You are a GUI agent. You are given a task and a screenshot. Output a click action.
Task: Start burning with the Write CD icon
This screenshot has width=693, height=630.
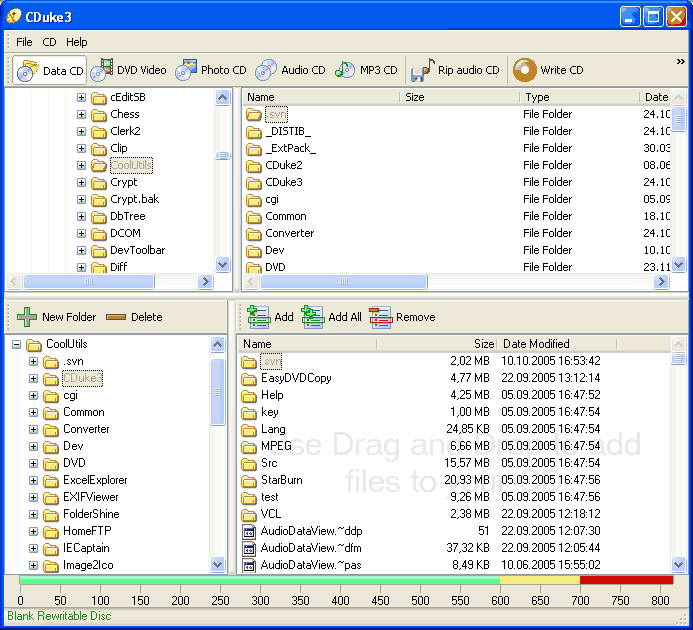pyautogui.click(x=525, y=70)
